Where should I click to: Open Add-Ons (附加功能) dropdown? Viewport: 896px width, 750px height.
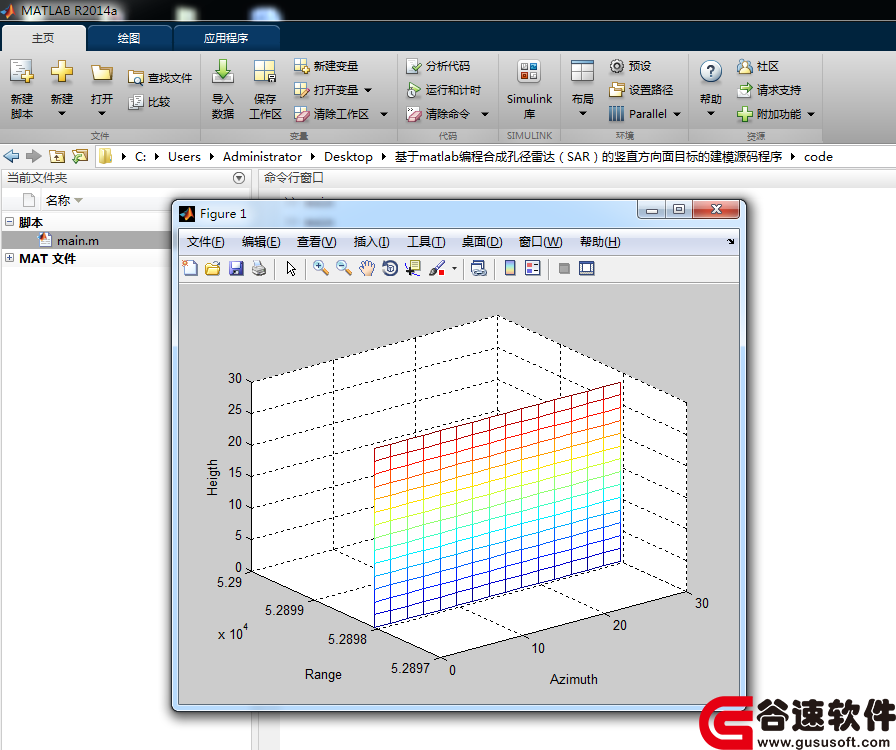[x=811, y=114]
